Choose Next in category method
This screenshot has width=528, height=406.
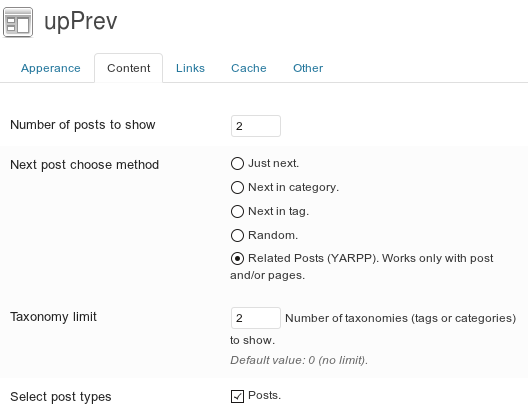coord(237,188)
